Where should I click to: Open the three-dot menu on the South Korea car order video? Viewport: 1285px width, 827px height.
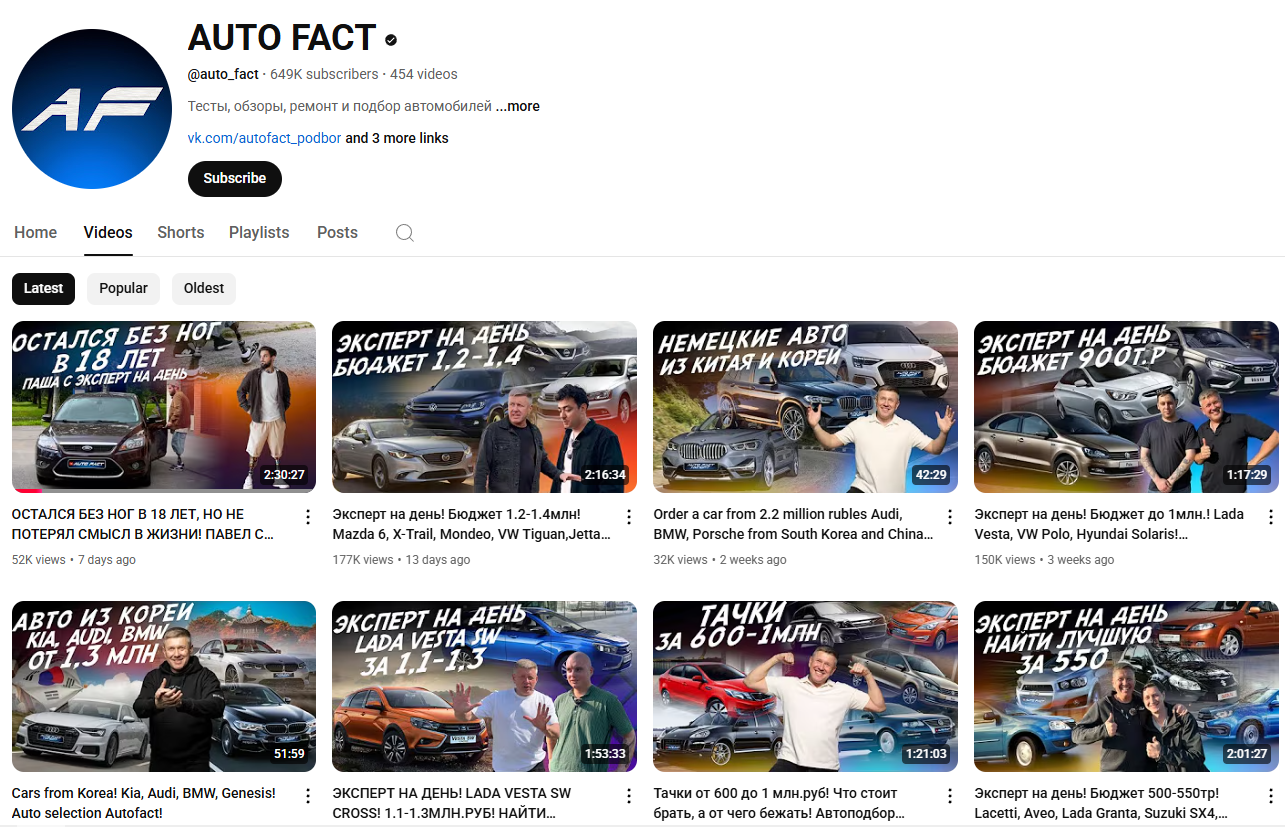949,516
